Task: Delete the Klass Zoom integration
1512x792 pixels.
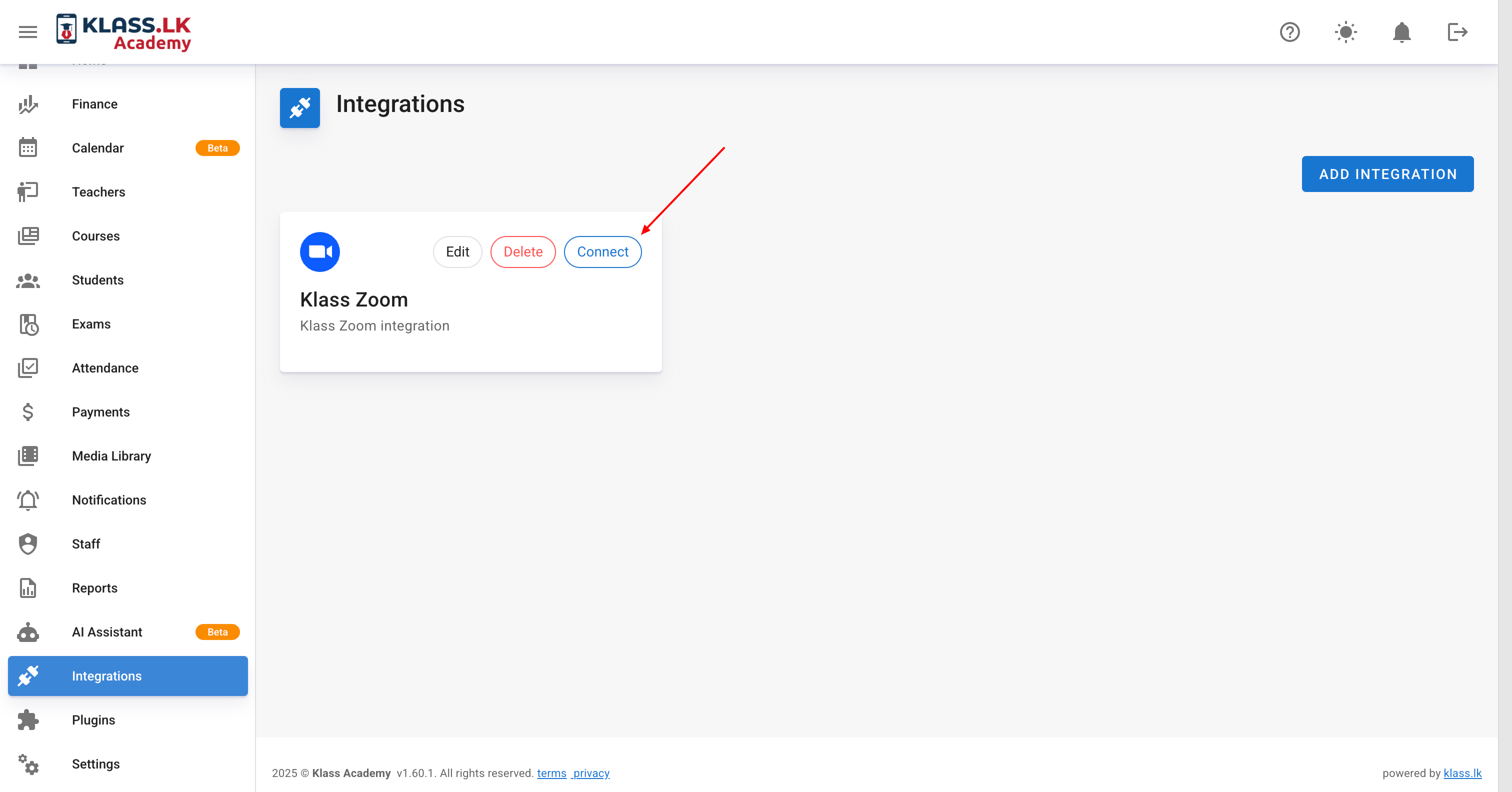Action: pyautogui.click(x=522, y=252)
